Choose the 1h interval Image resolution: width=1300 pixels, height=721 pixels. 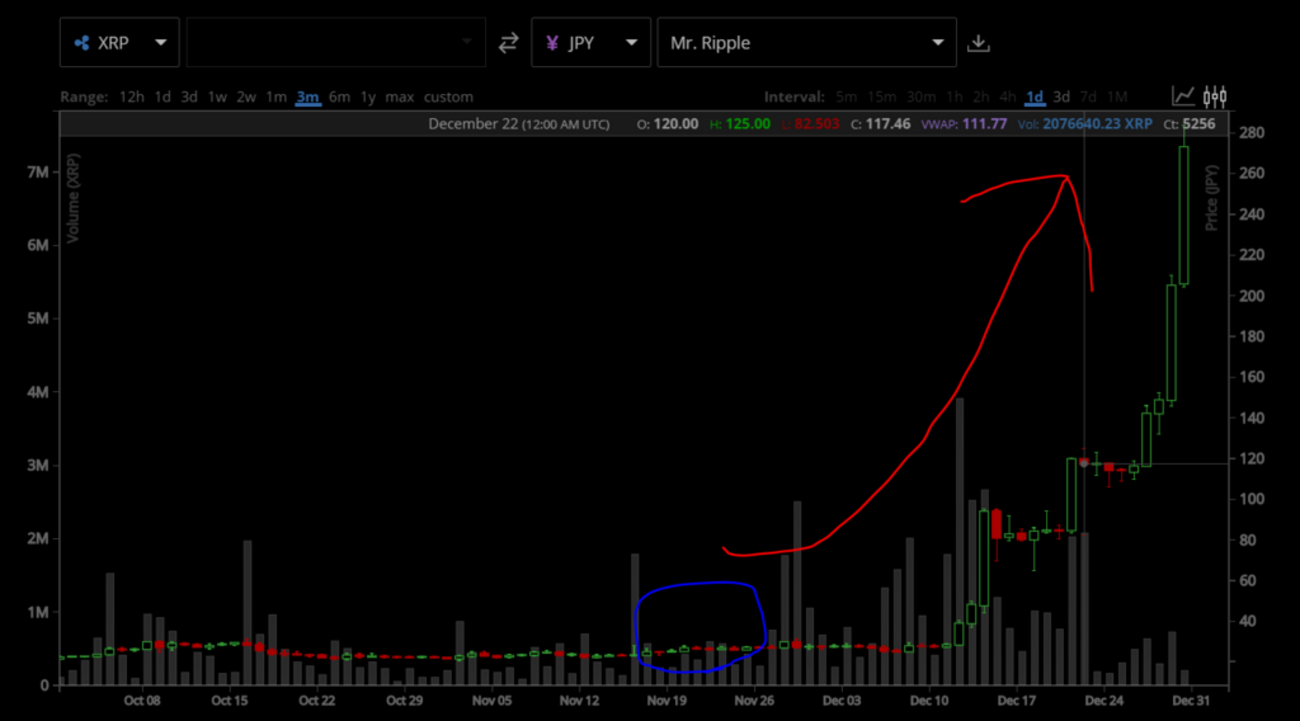pos(954,97)
